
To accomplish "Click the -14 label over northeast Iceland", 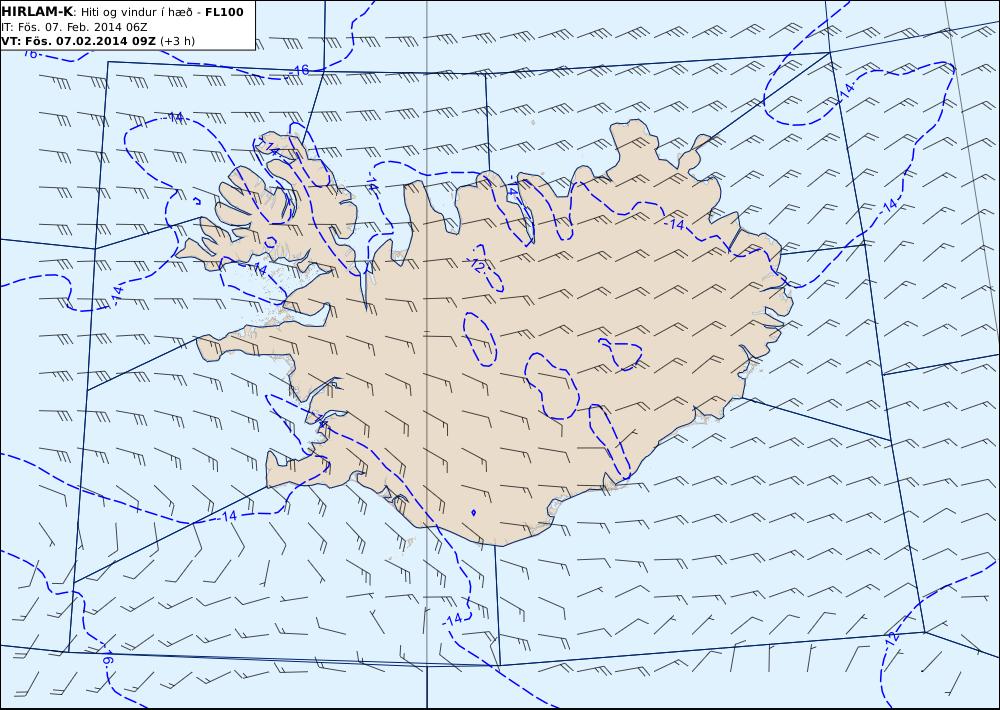I will coord(674,225).
